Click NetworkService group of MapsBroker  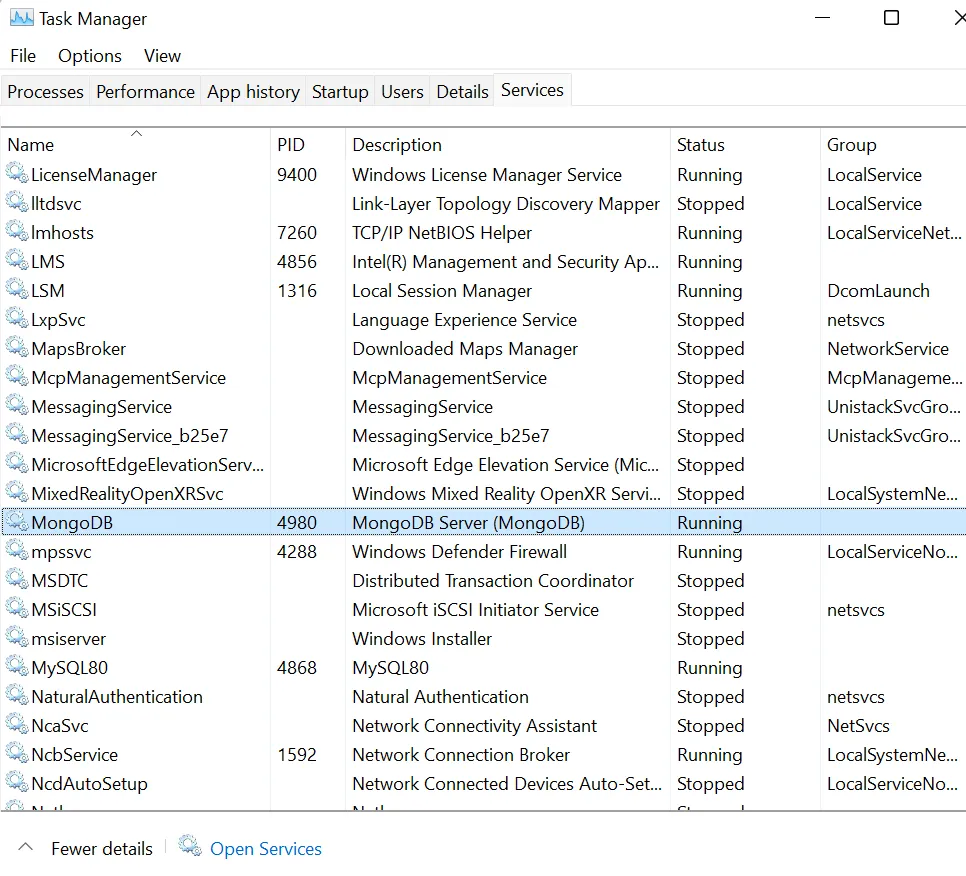[x=888, y=349]
